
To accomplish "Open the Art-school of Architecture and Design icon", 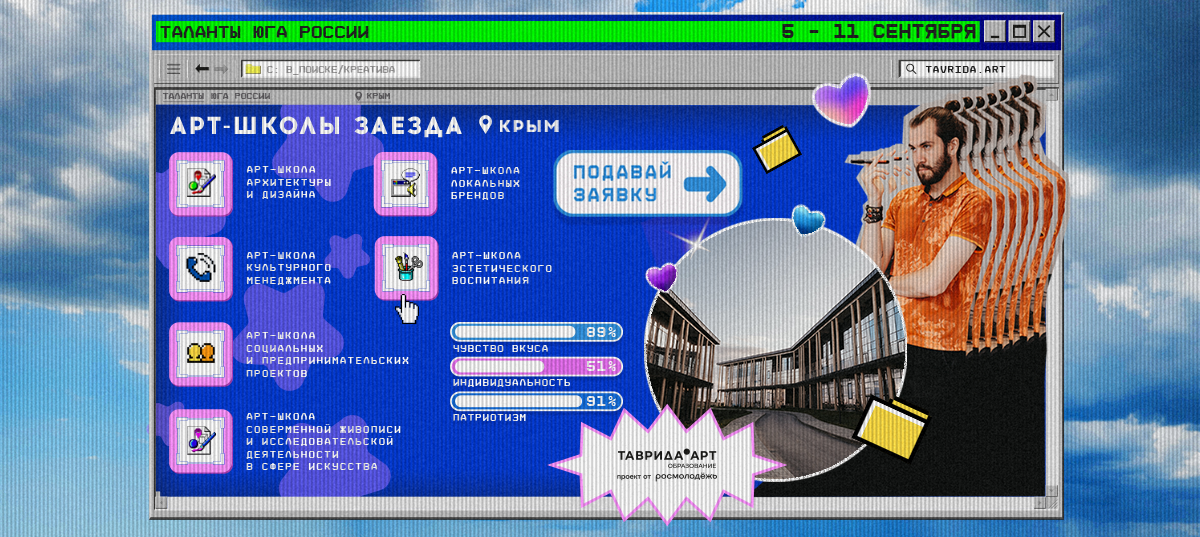I will click(x=199, y=183).
